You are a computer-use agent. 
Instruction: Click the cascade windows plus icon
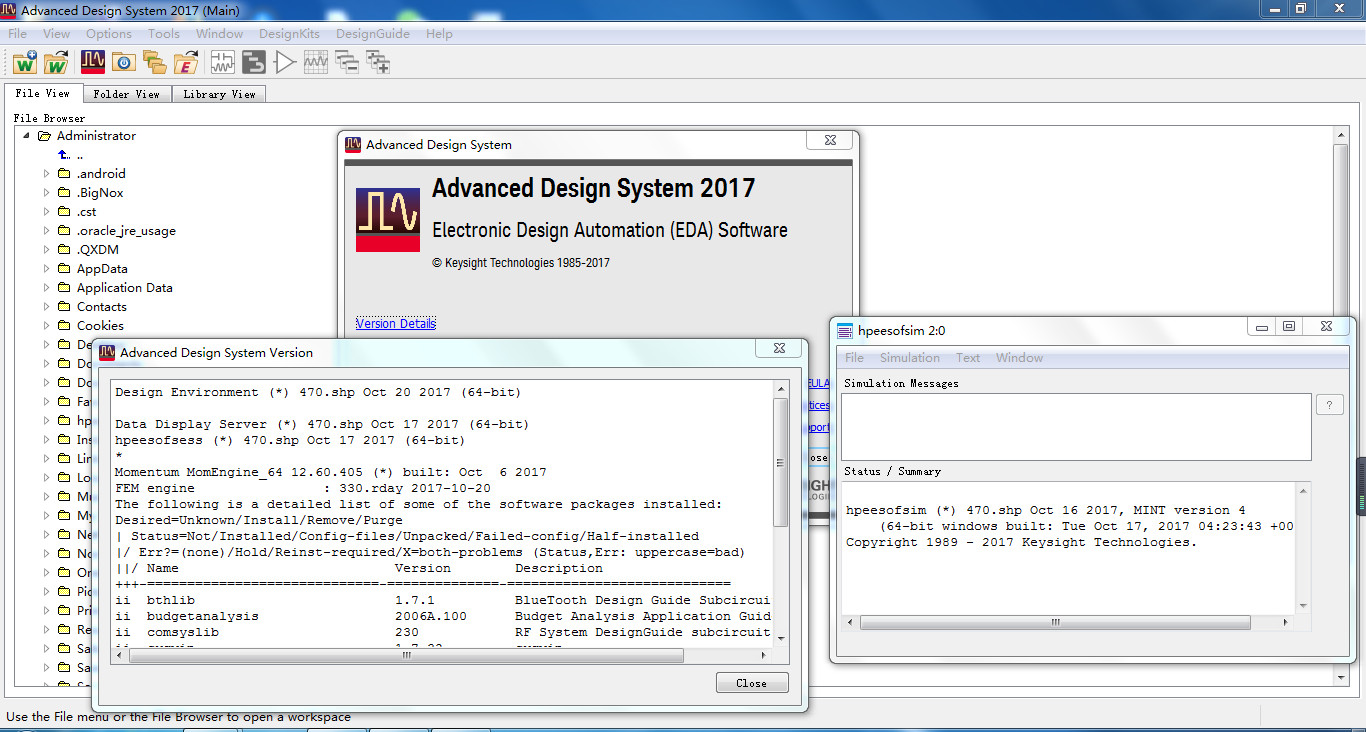point(379,61)
